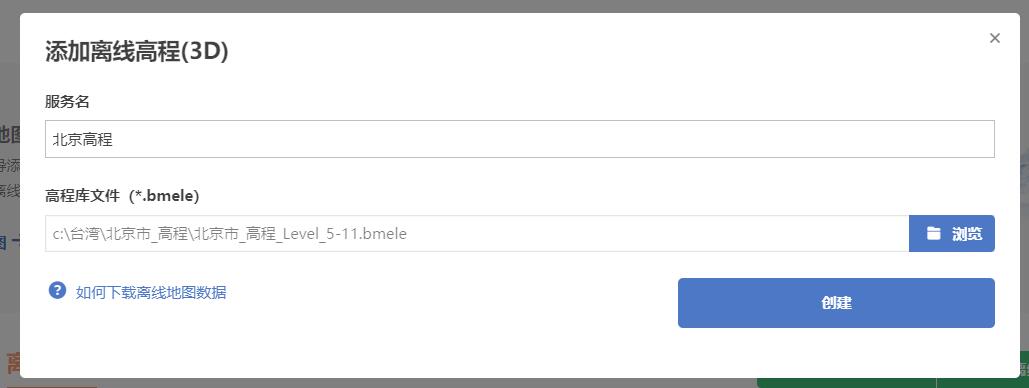The height and width of the screenshot is (388, 1029).
Task: Click the wide green button behind dialog bottom
Action: click(x=847, y=383)
